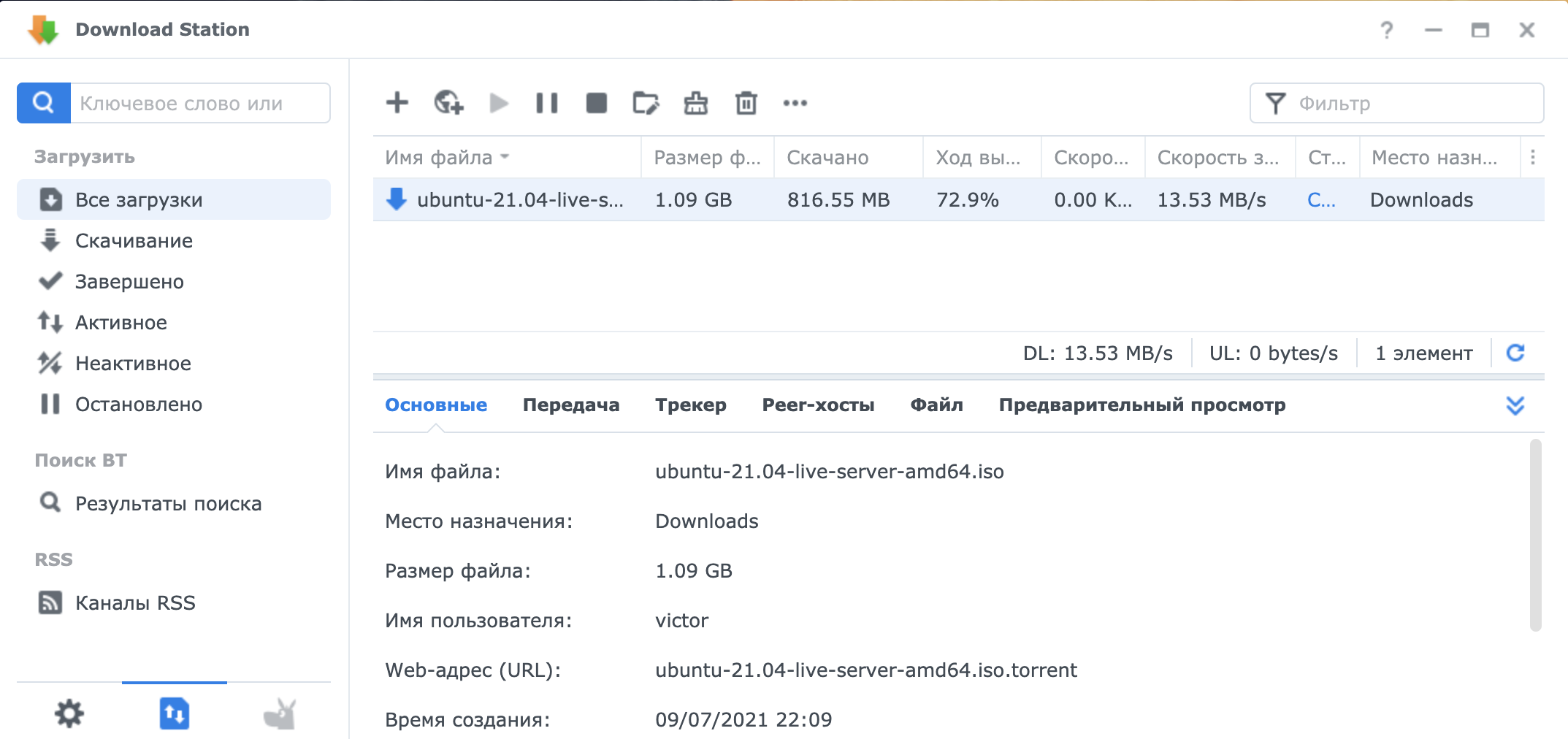Image resolution: width=1568 pixels, height=739 pixels.
Task: Click the clear completed tasks icon
Action: [695, 103]
